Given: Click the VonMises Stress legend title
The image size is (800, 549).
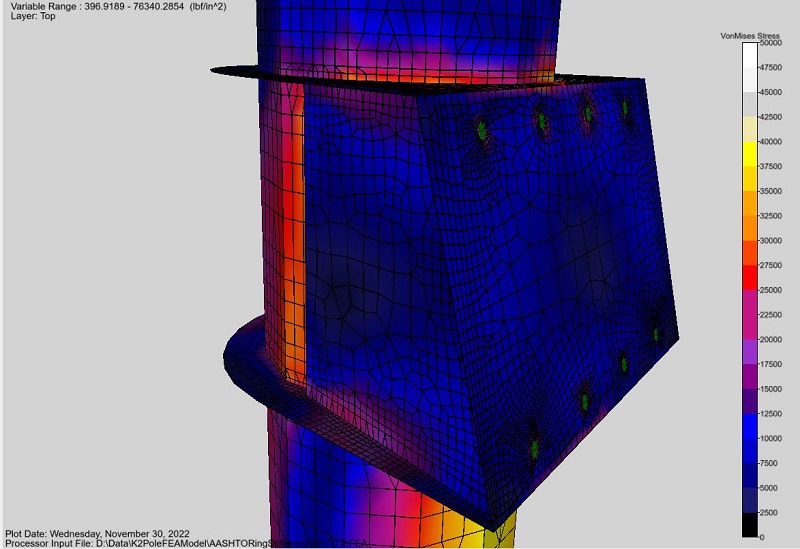Looking at the screenshot, I should click(749, 36).
